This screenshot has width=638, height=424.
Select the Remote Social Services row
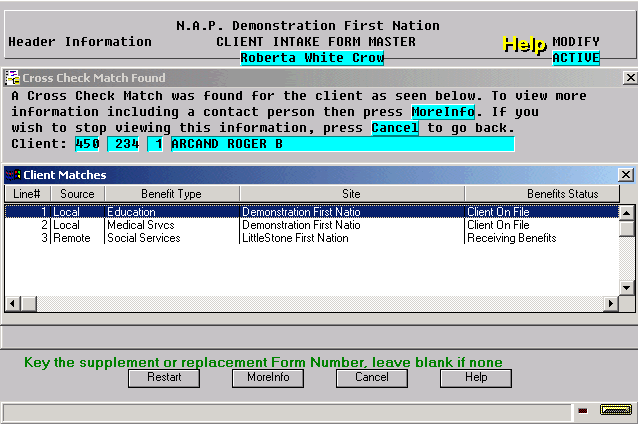(x=312, y=238)
